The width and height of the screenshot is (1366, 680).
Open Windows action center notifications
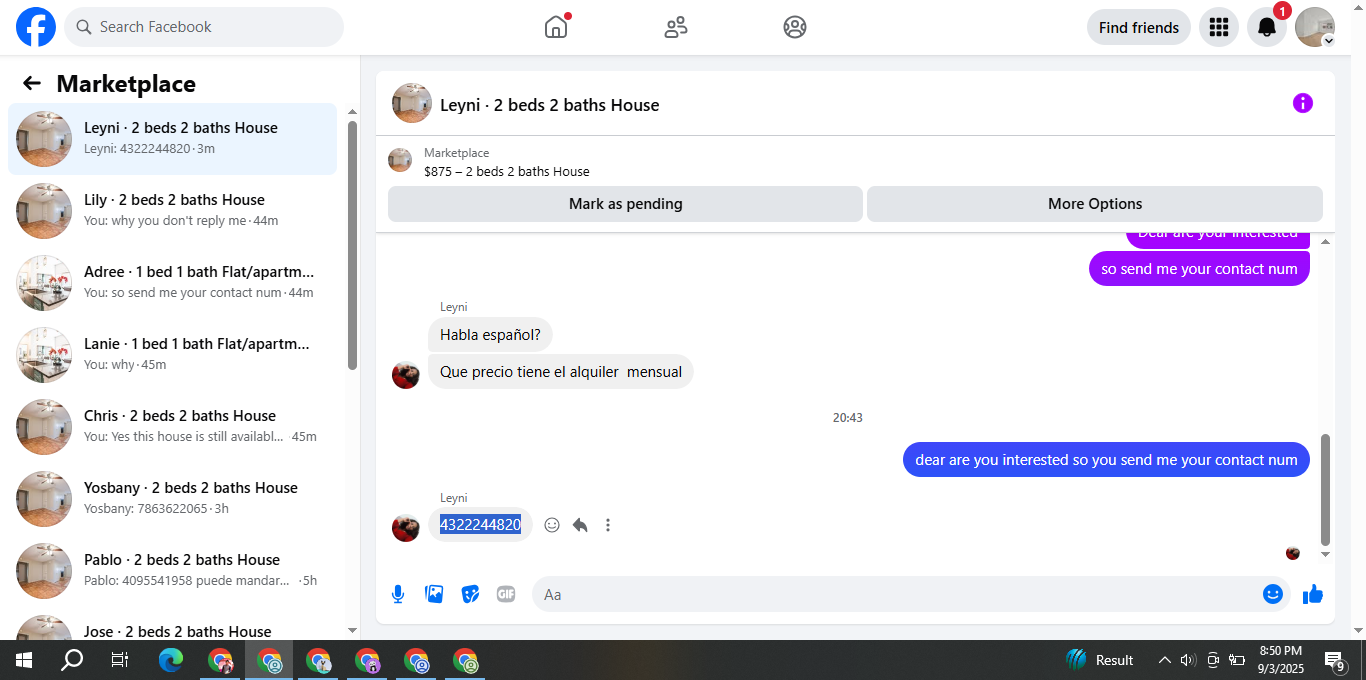click(x=1335, y=660)
